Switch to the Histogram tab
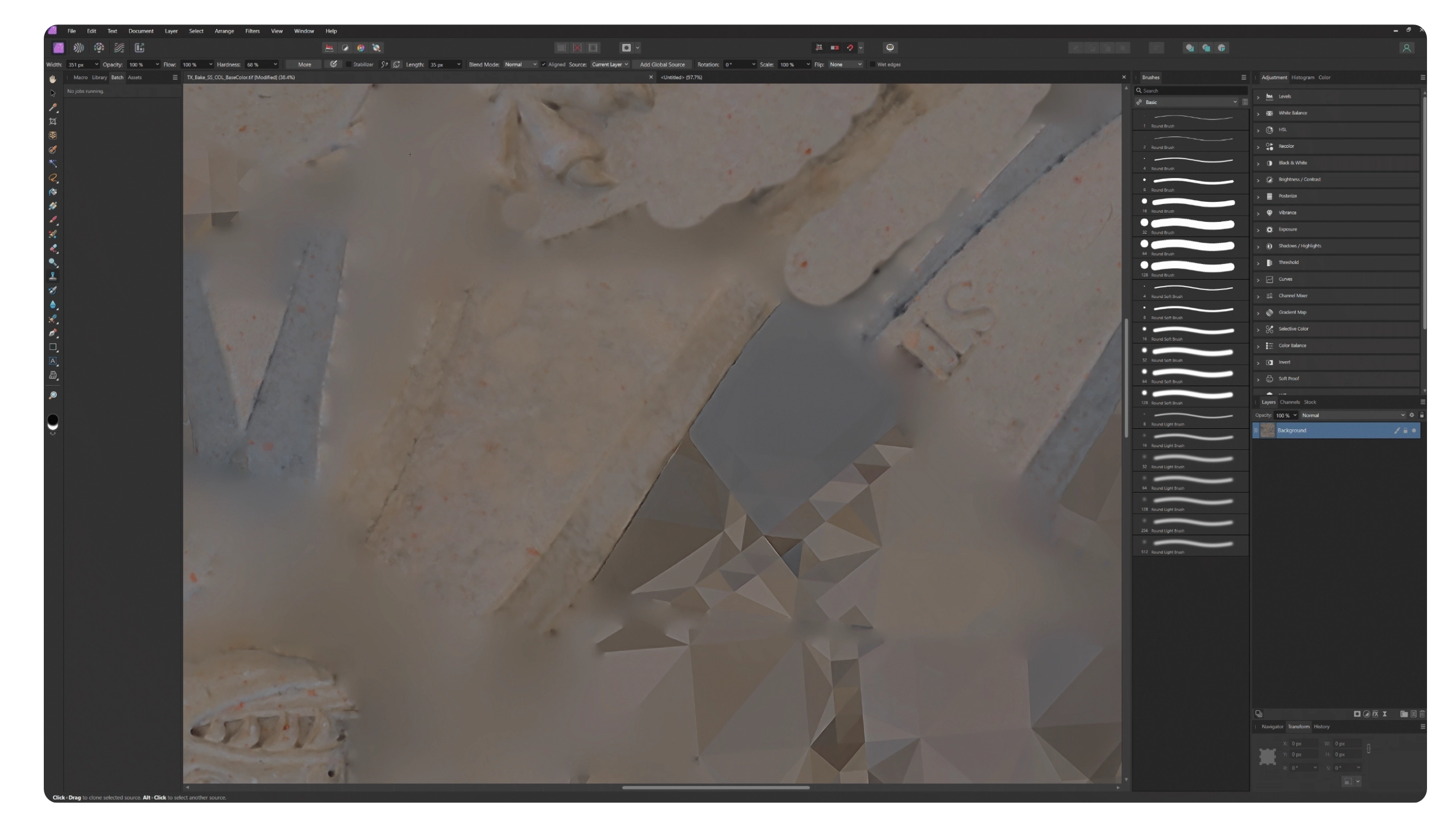The width and height of the screenshot is (1456, 819). [x=1302, y=77]
